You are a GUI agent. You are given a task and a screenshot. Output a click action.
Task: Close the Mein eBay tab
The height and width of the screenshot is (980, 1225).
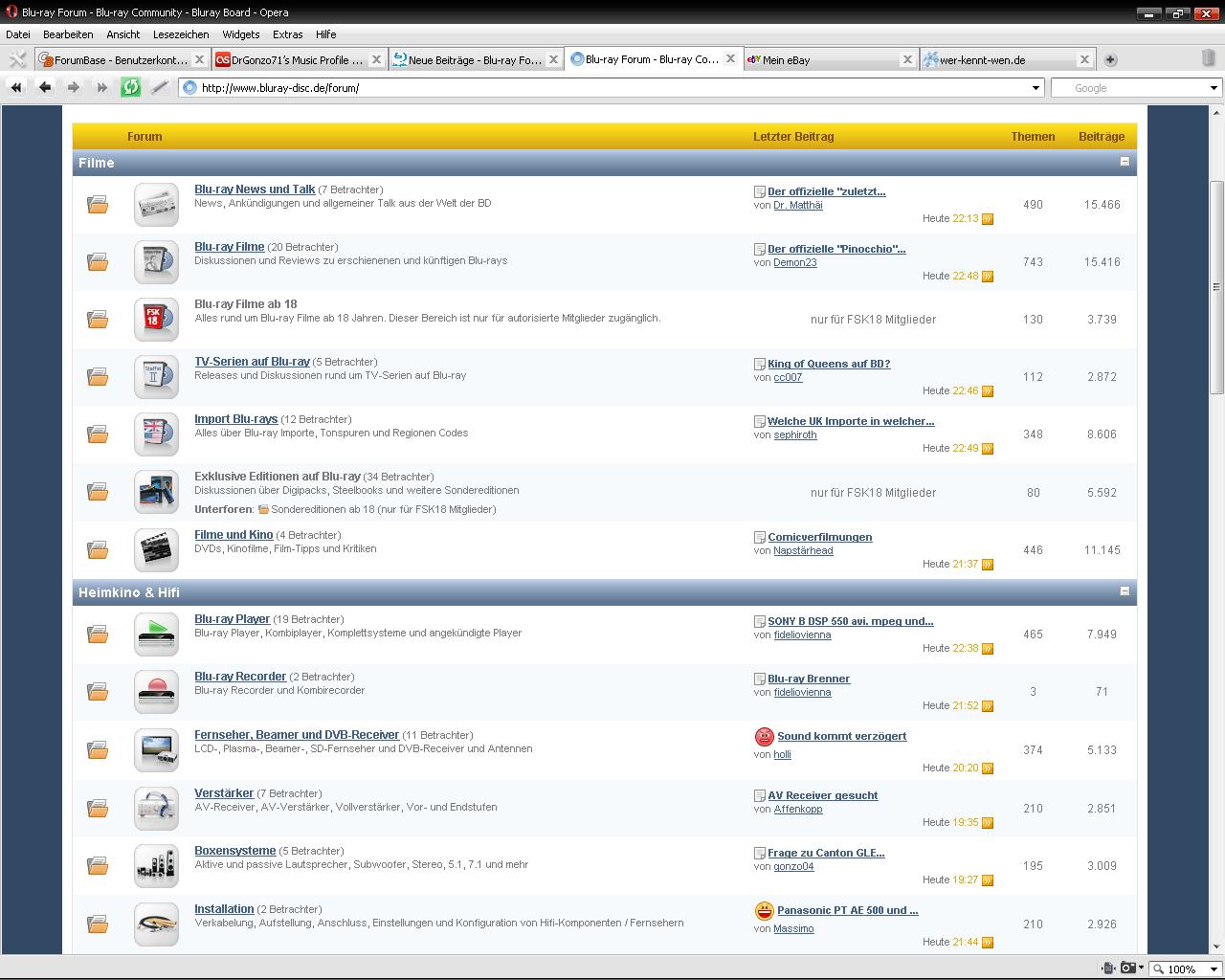(x=907, y=59)
